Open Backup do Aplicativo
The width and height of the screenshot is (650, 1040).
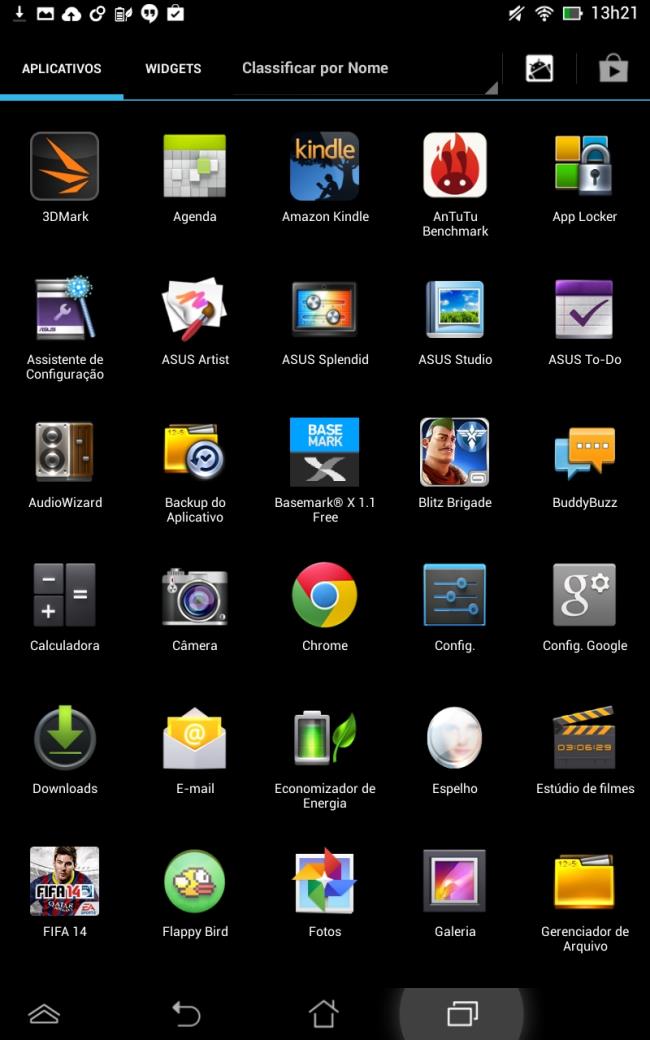click(x=194, y=452)
